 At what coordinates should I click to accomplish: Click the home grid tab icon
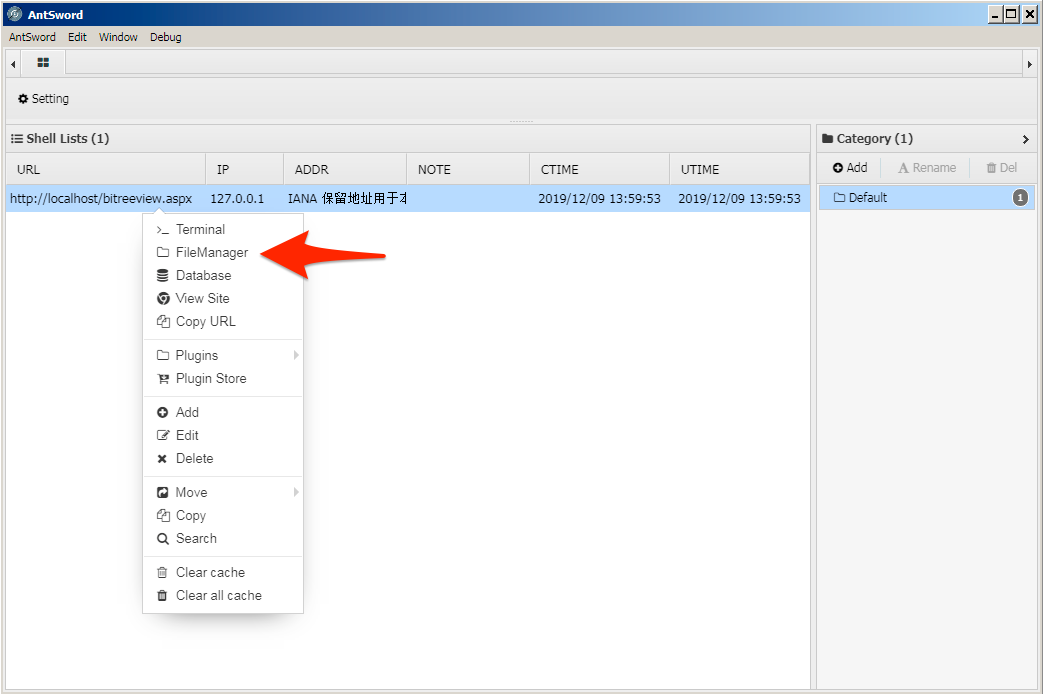pos(43,63)
